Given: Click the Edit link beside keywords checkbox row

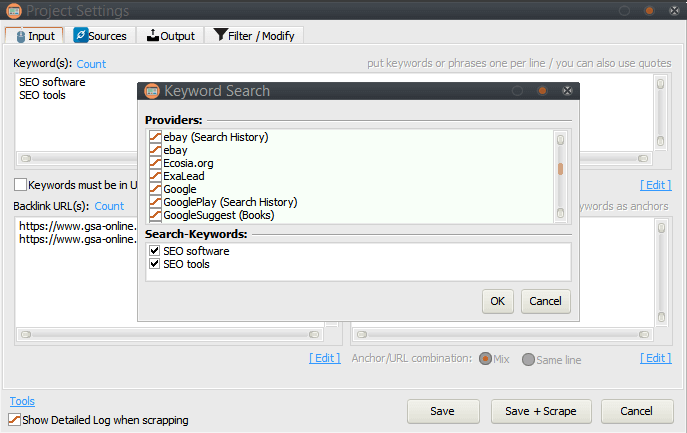Looking at the screenshot, I should tap(655, 185).
